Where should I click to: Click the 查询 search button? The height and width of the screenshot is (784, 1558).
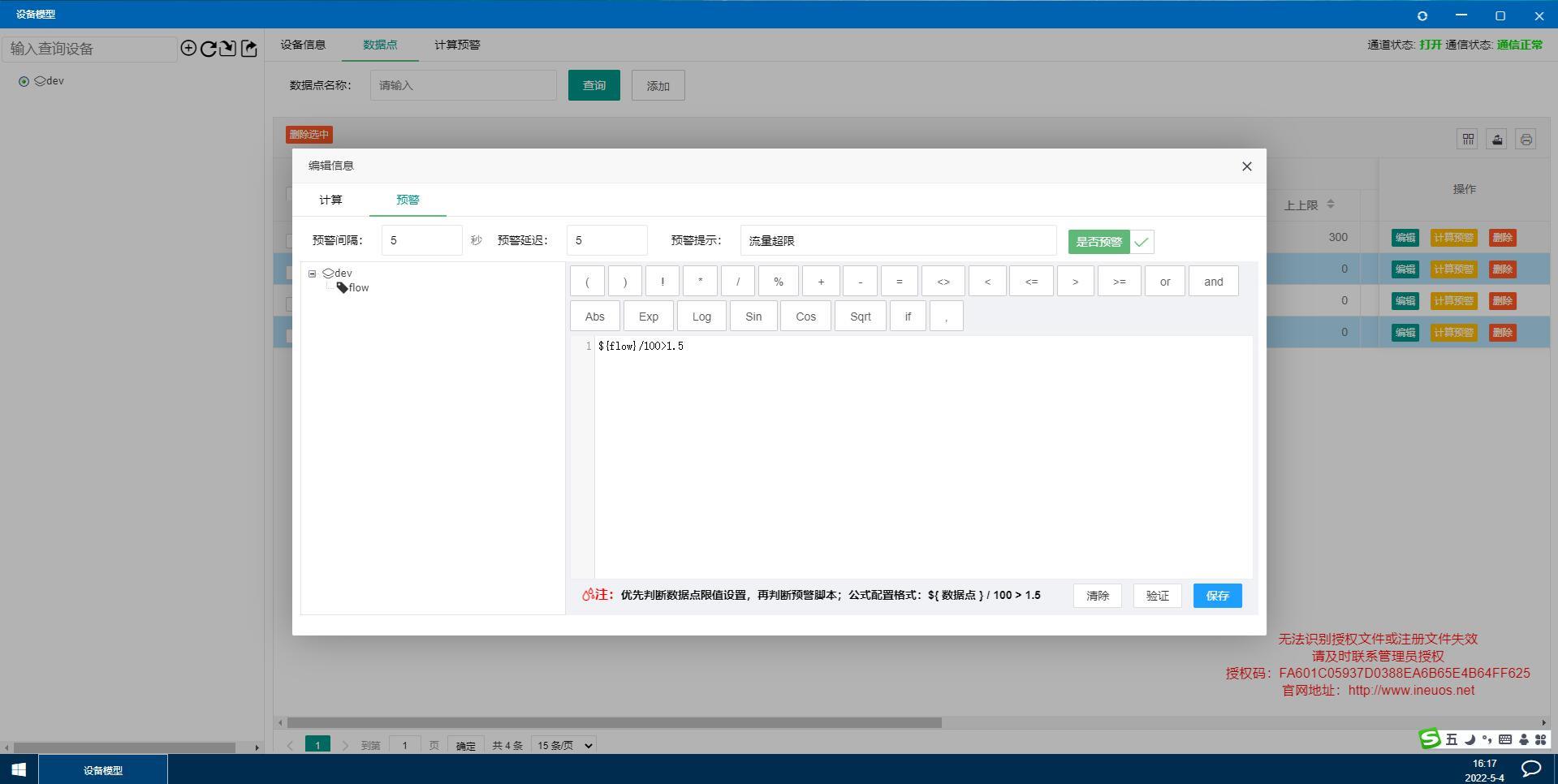[593, 85]
